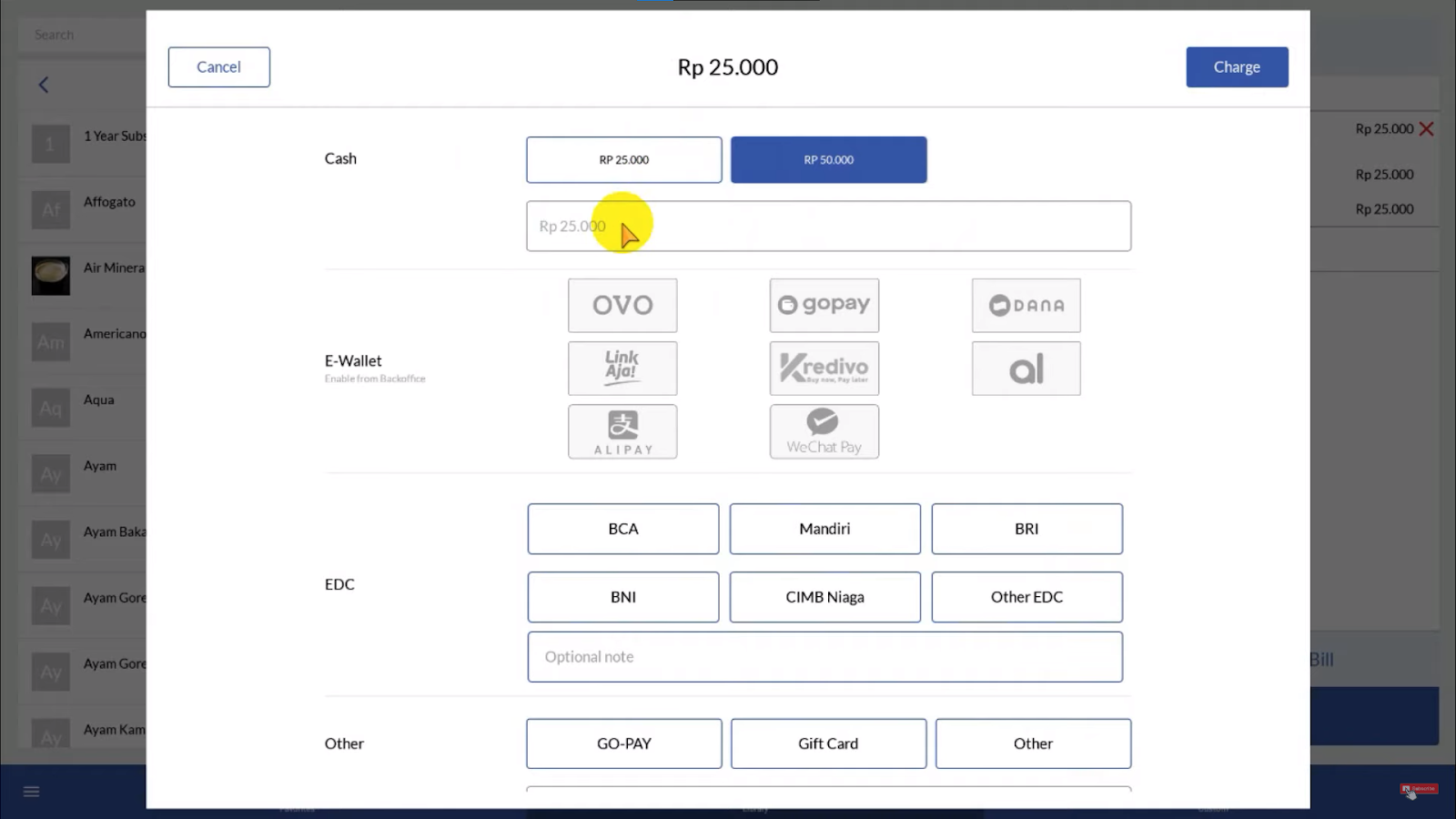Select Aqua in the product list

[83, 408]
